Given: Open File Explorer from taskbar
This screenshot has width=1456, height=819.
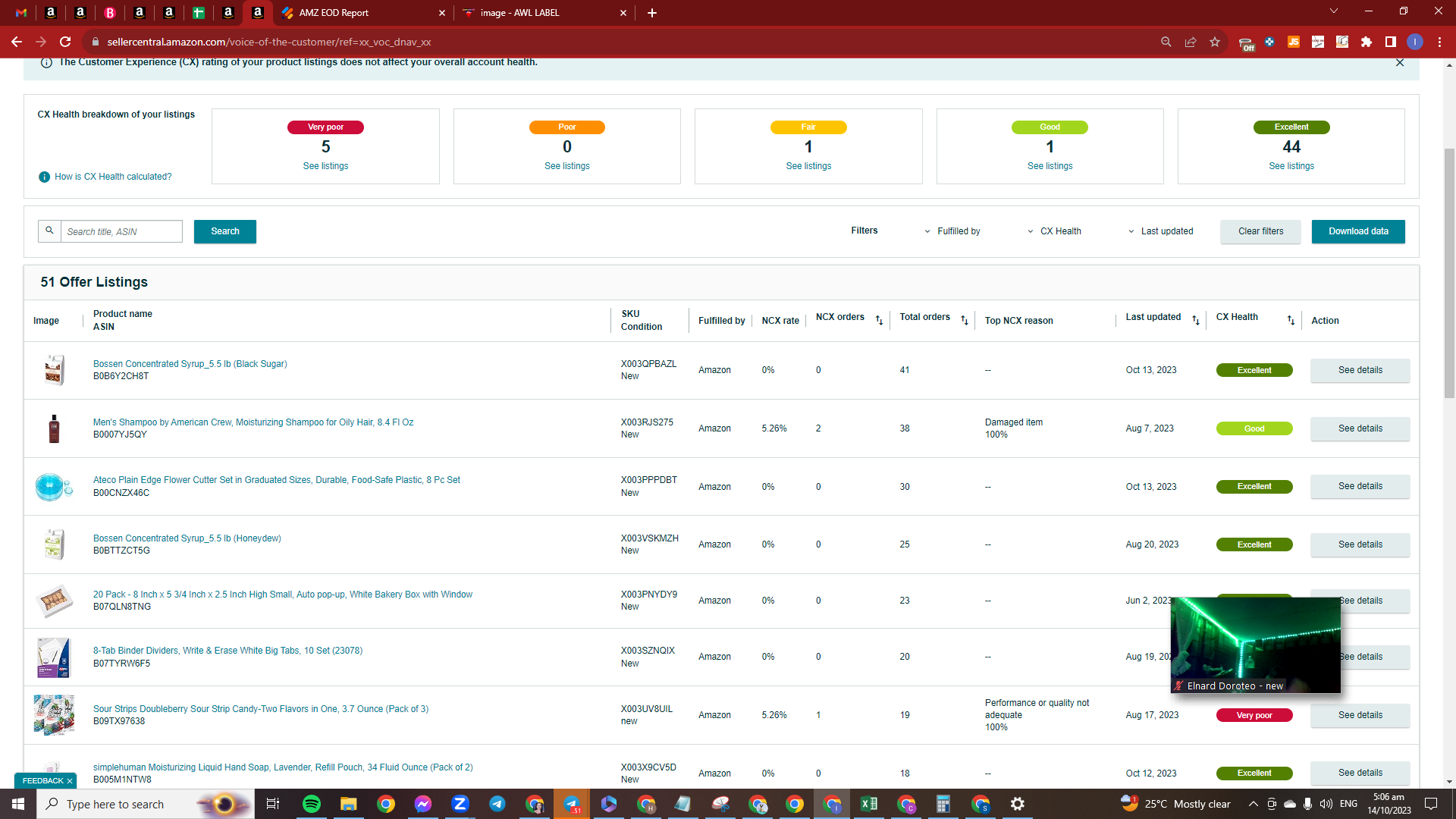Looking at the screenshot, I should (348, 804).
